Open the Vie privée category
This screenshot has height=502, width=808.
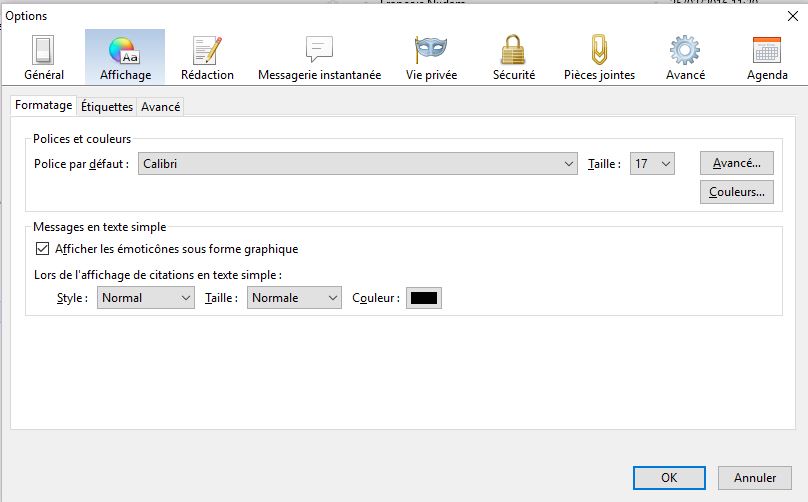(431, 57)
